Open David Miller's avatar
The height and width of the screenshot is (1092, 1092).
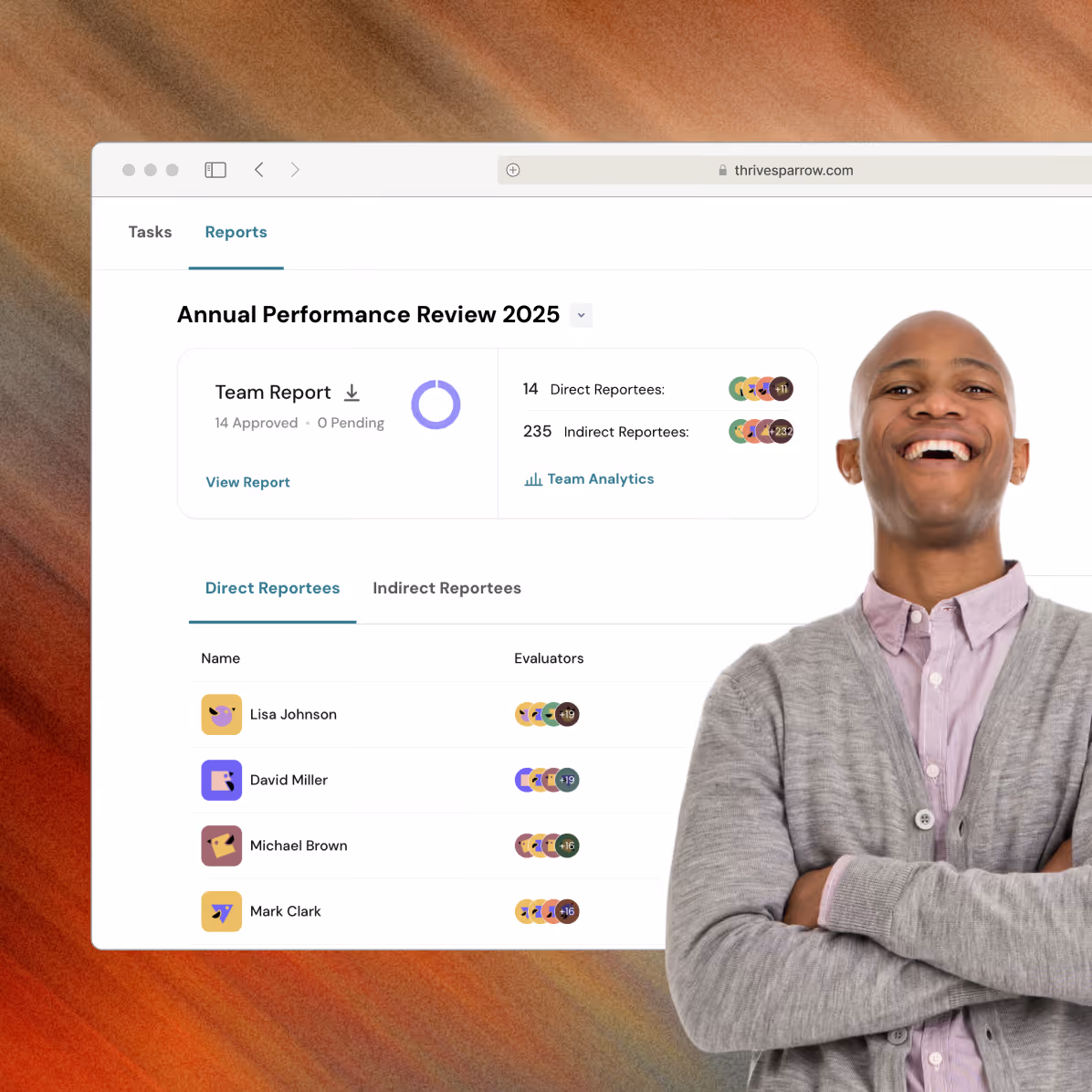[x=222, y=780]
